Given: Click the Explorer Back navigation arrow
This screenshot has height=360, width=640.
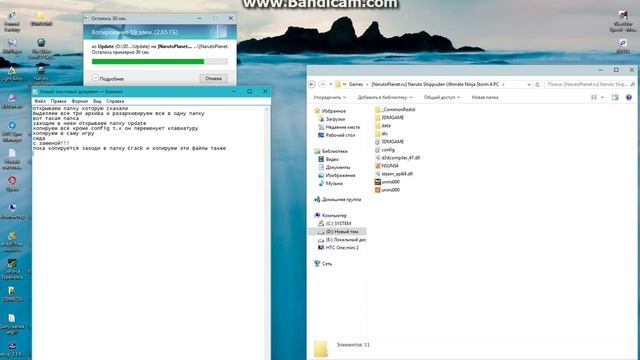Looking at the screenshot, I should 312,84.
